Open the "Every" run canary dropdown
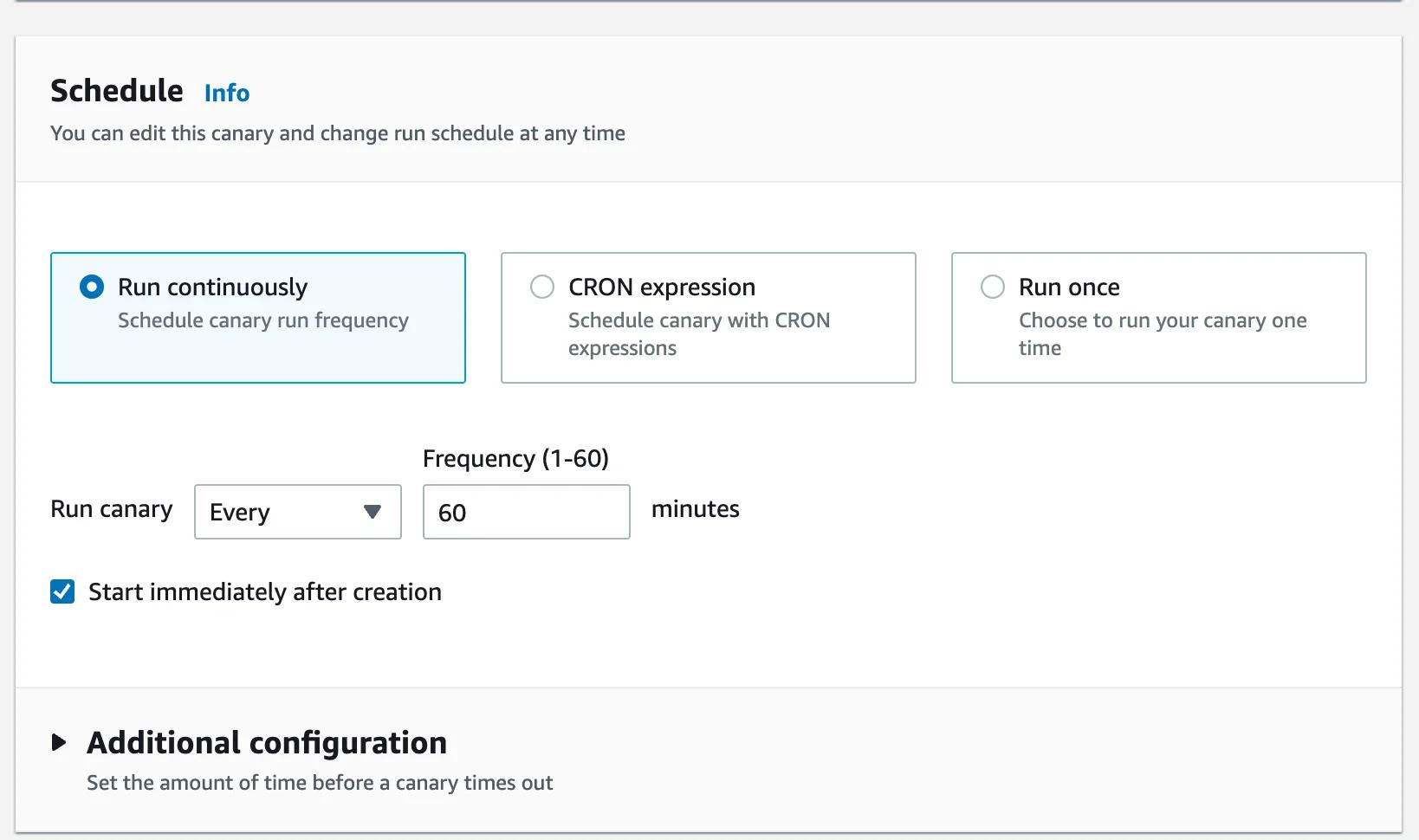The image size is (1419, 840). point(297,512)
